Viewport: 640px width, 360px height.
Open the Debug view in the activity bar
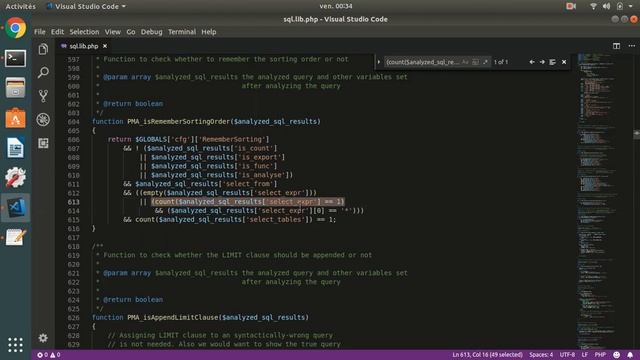[x=43, y=120]
